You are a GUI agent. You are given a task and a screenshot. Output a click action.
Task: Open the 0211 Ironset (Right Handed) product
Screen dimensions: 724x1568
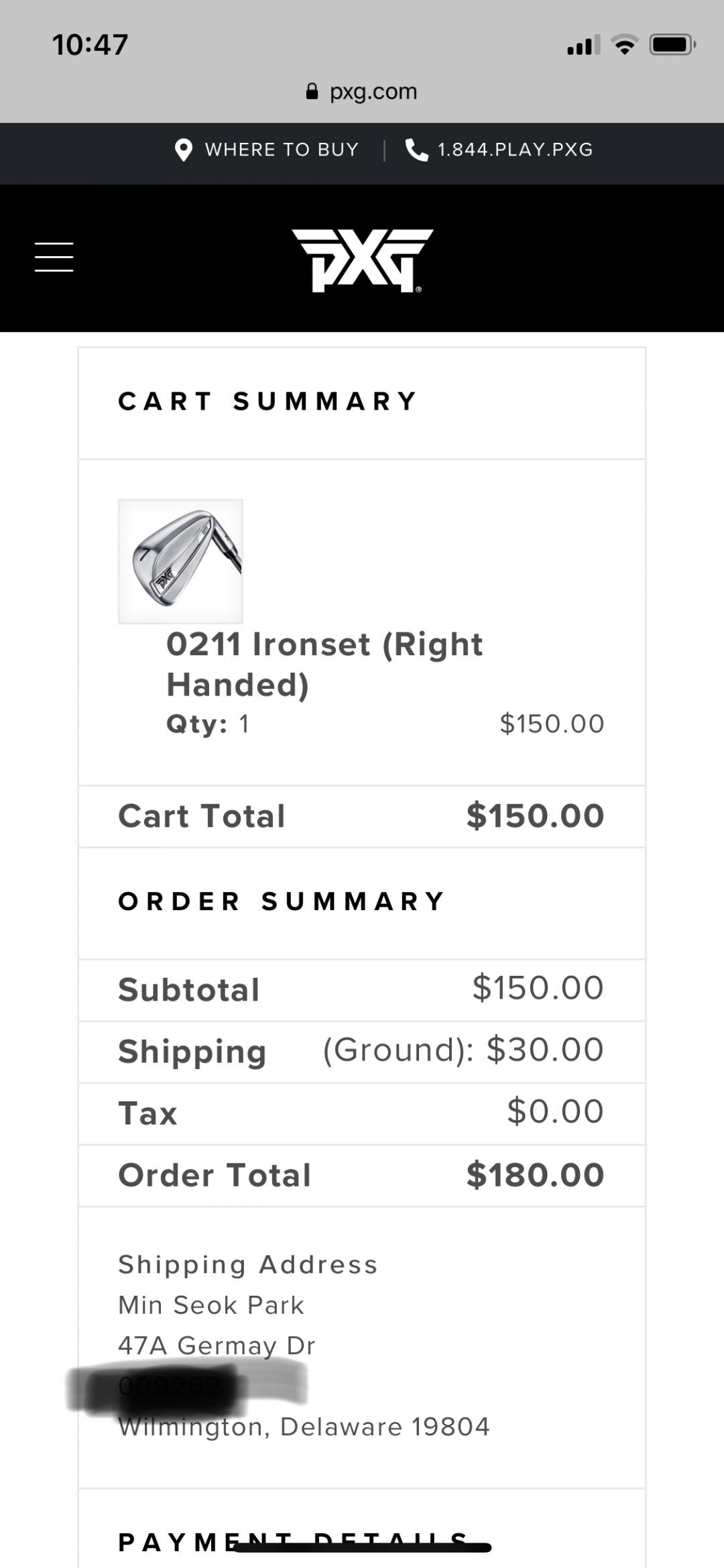[x=324, y=664]
